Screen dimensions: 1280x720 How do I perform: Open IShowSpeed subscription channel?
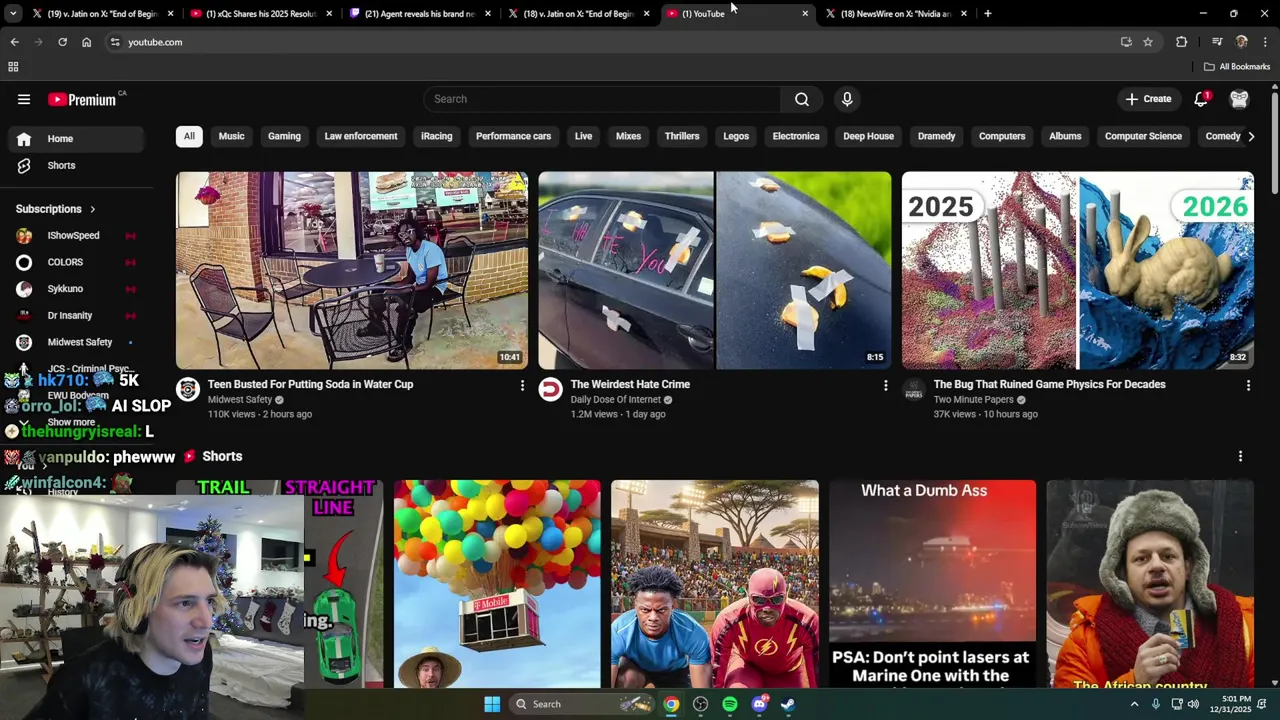pyautogui.click(x=76, y=236)
